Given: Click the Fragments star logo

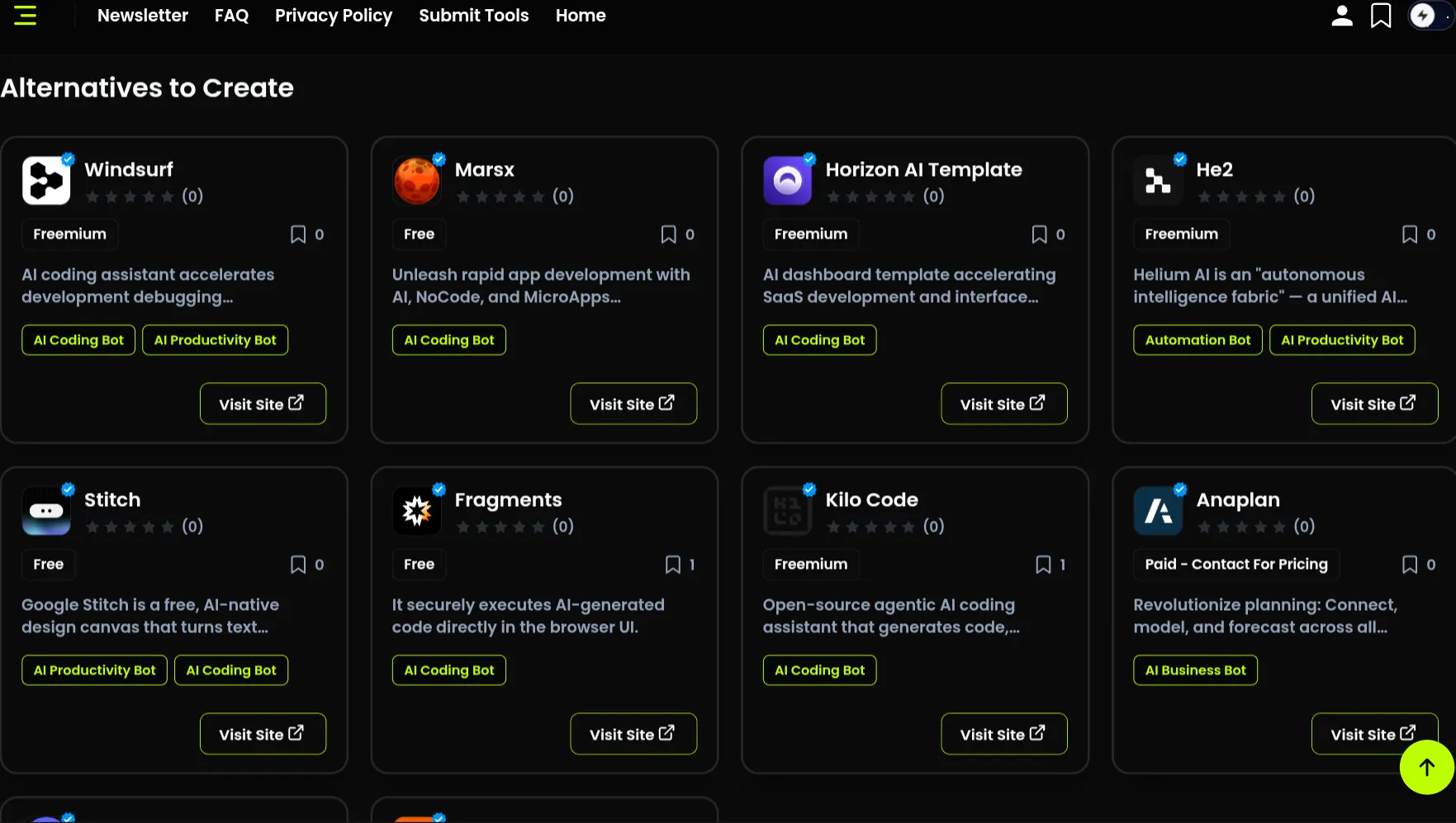Looking at the screenshot, I should click(x=417, y=510).
